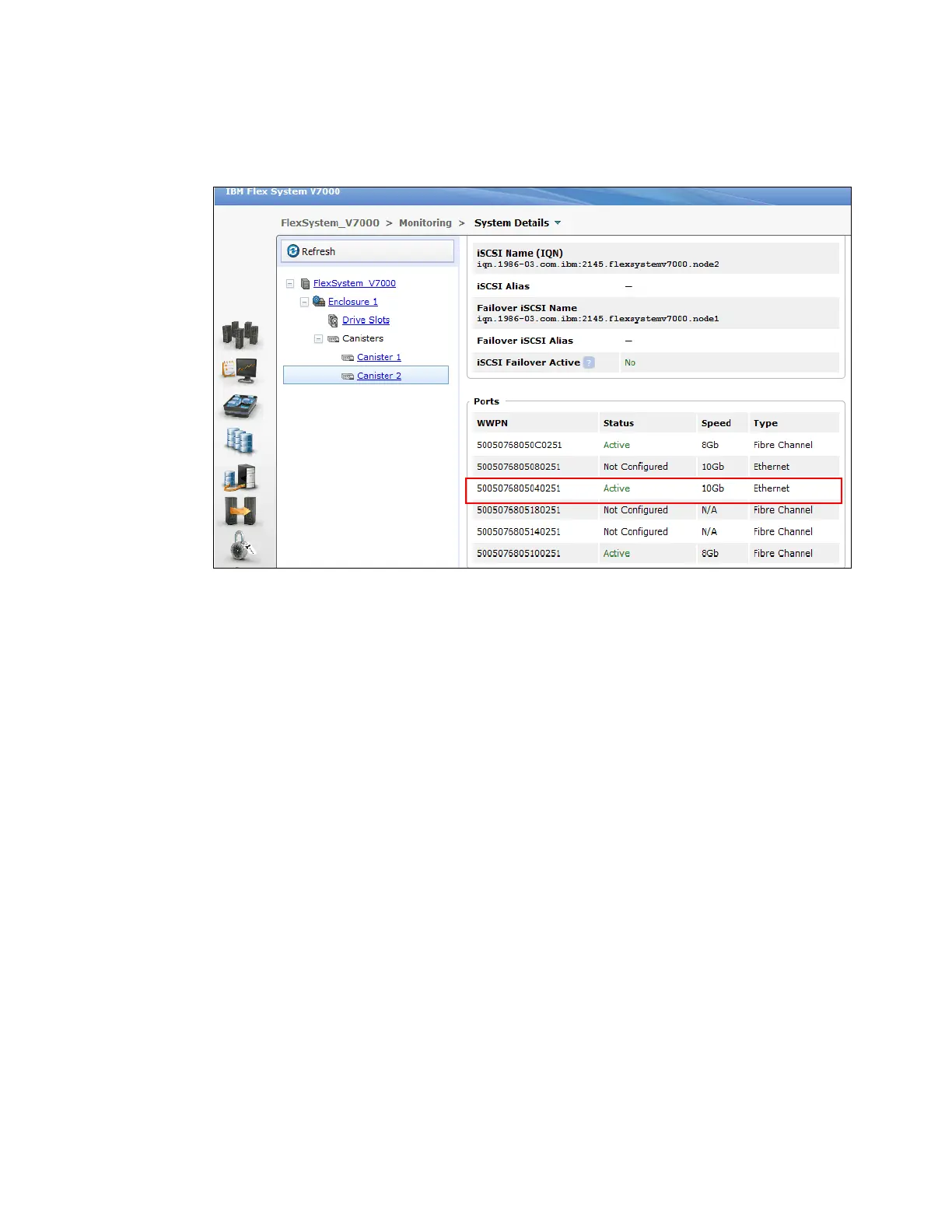Open the Hosts sidebar icon

coord(240,477)
